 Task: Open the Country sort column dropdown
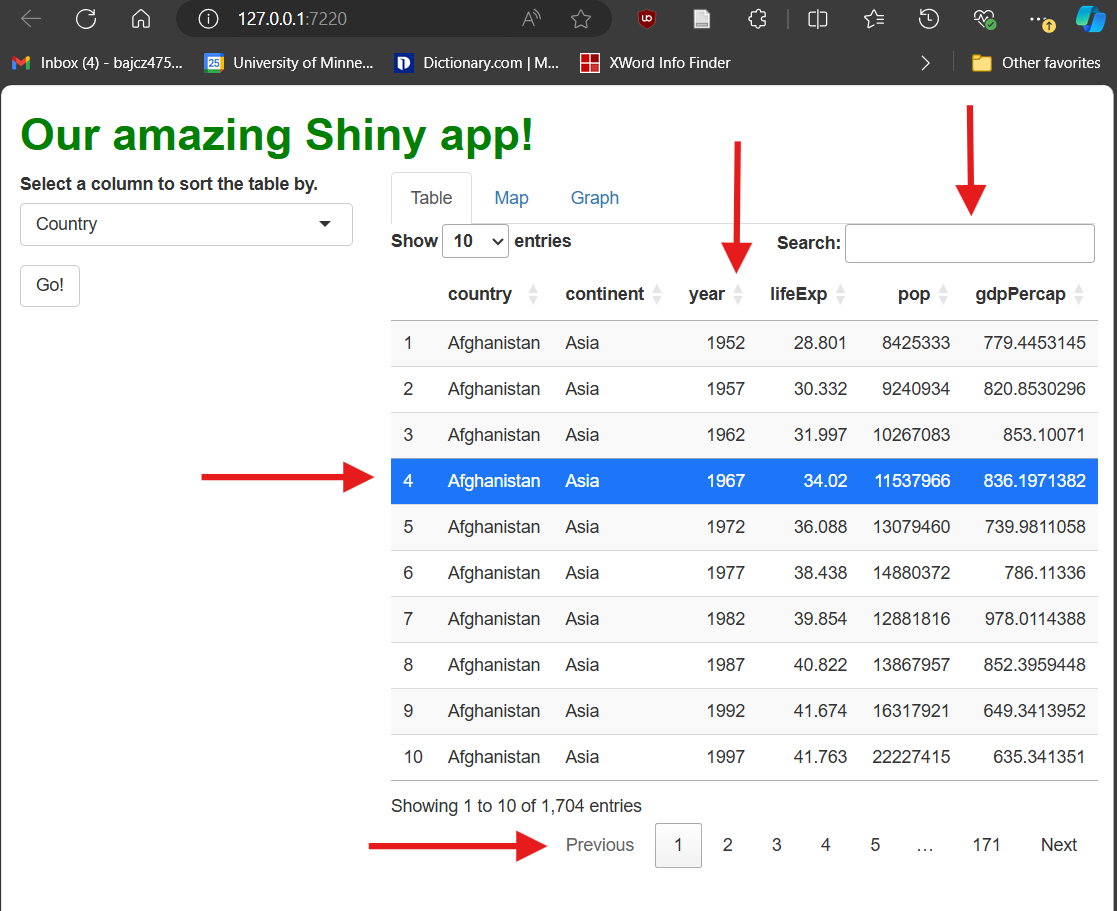coord(186,224)
